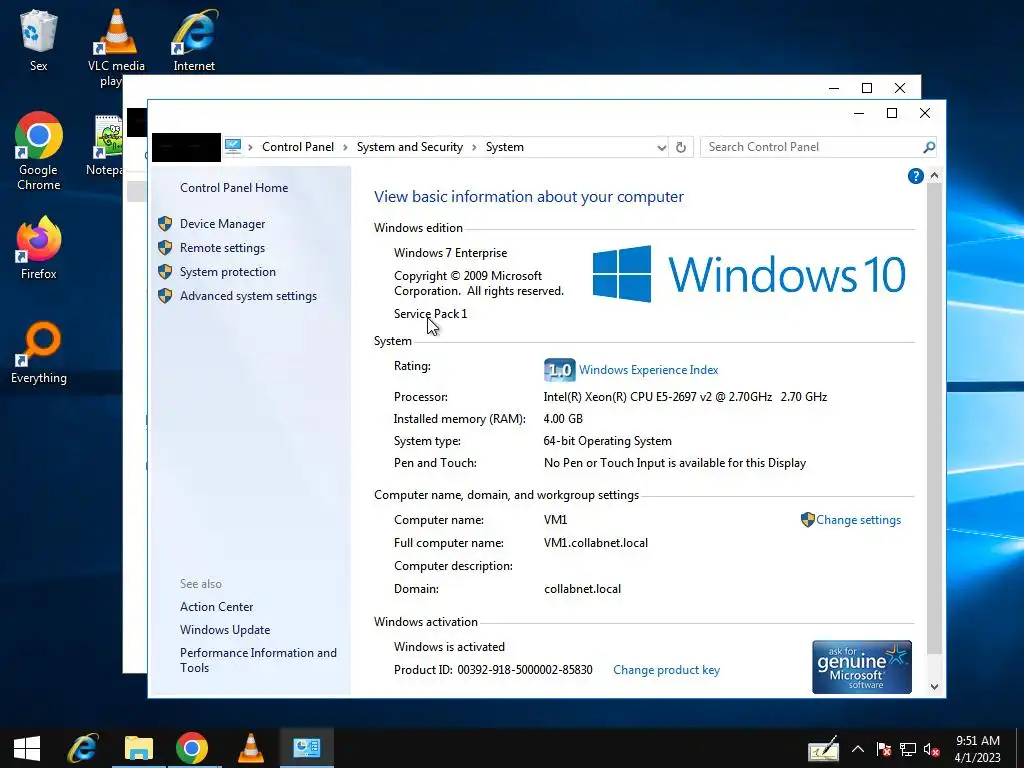This screenshot has width=1024, height=768.
Task: Expand chevron after Control Panel breadcrumb
Action: pyautogui.click(x=345, y=148)
